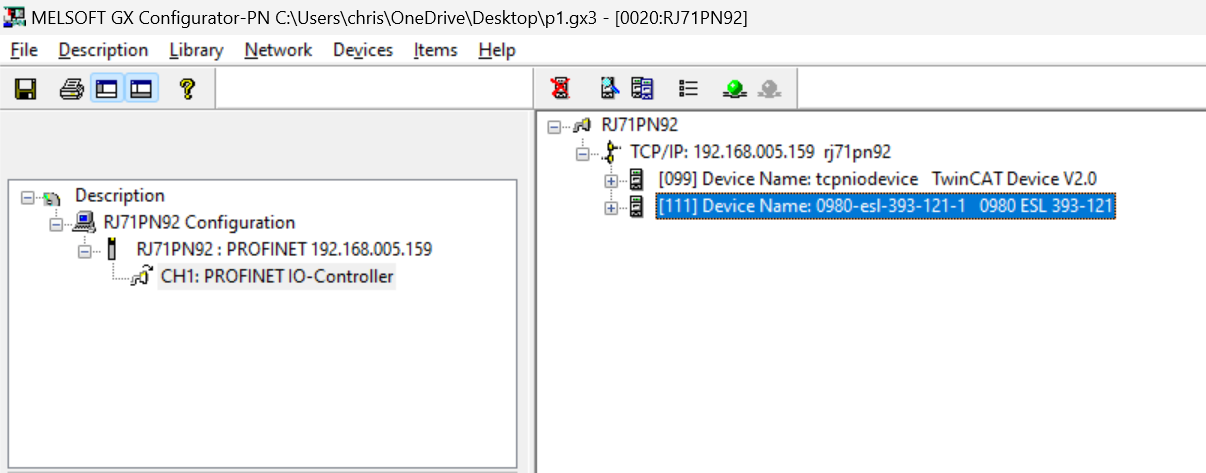Click the device icon beside [099] tcpniodevice
The height and width of the screenshot is (473, 1206).
tap(636, 180)
